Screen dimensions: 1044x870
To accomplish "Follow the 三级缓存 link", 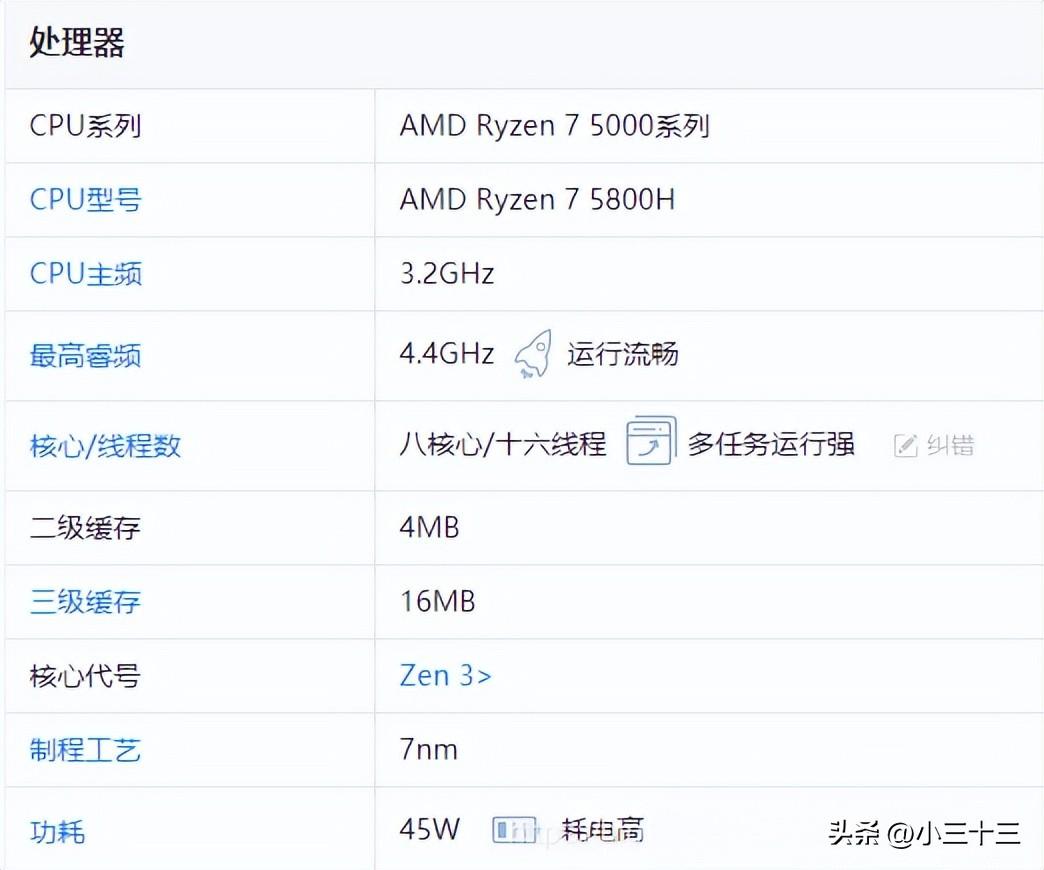I will tap(85, 602).
